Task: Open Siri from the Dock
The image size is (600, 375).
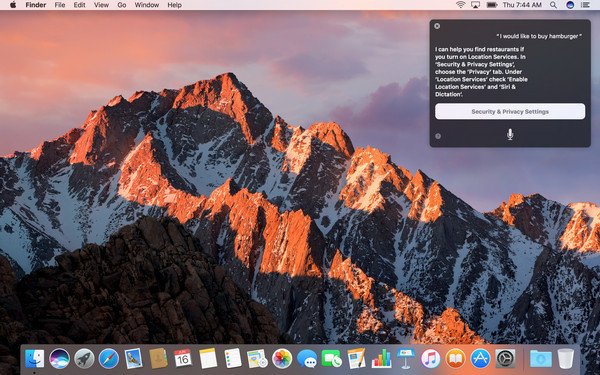Action: tap(59, 359)
